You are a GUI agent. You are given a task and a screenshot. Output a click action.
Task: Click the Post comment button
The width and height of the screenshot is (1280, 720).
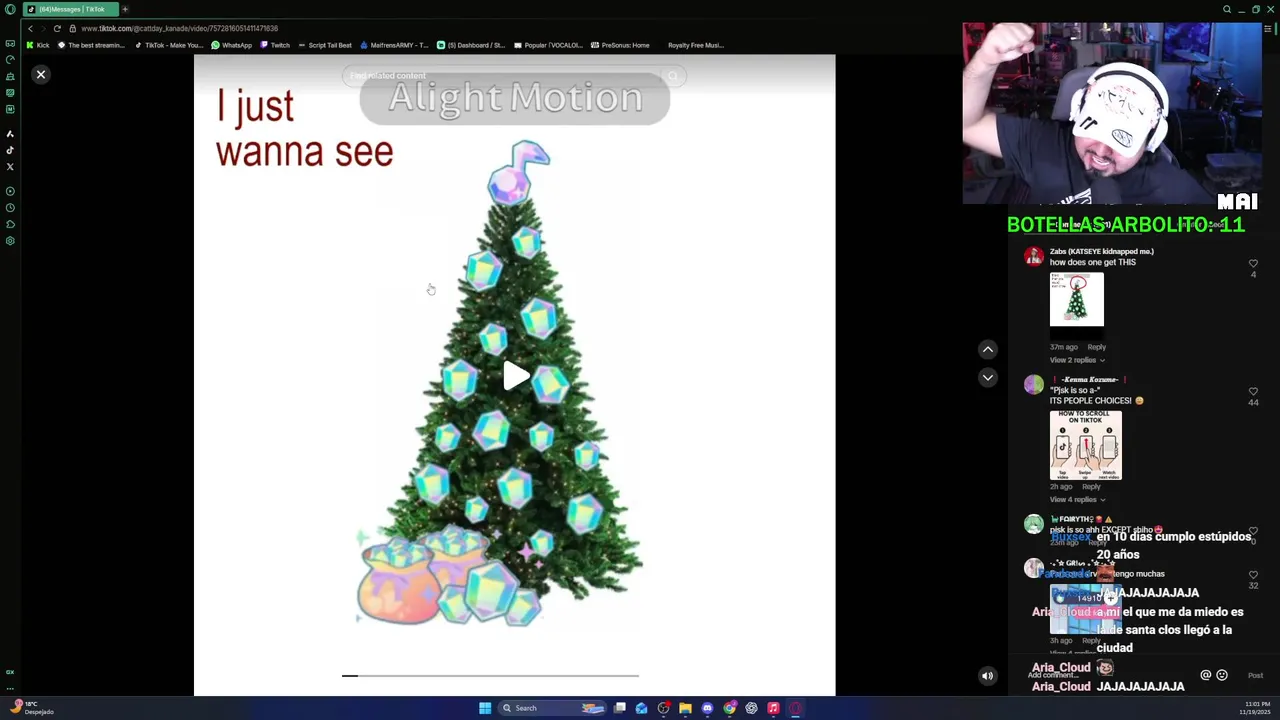1255,676
